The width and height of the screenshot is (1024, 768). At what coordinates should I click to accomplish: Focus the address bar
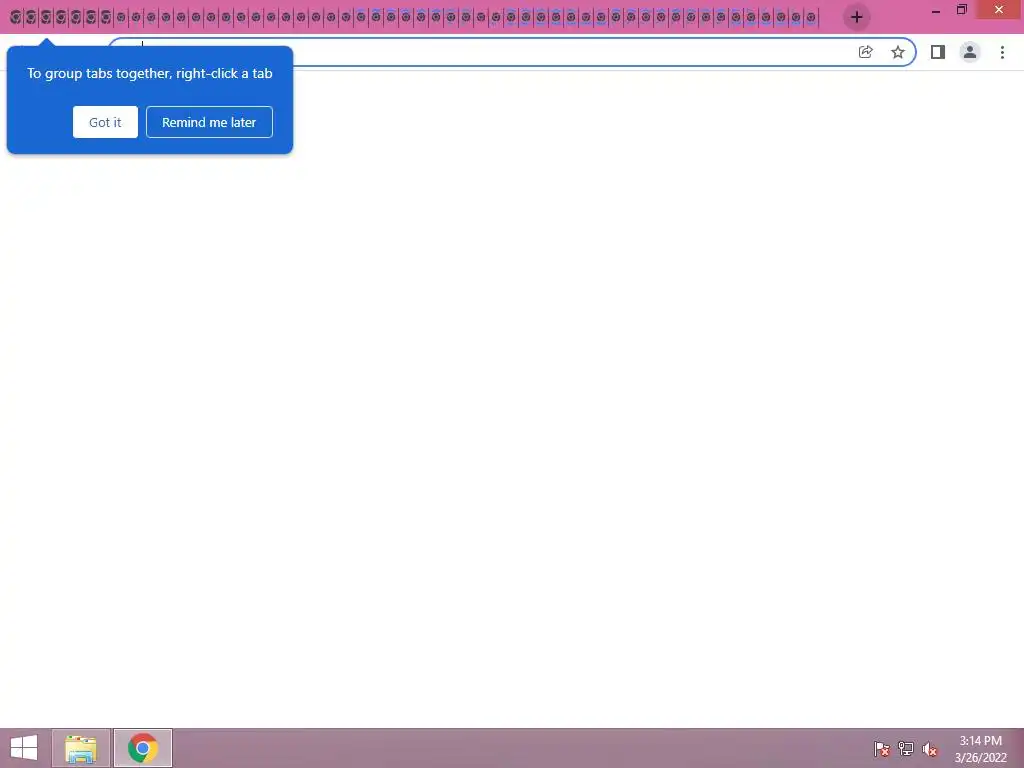511,52
